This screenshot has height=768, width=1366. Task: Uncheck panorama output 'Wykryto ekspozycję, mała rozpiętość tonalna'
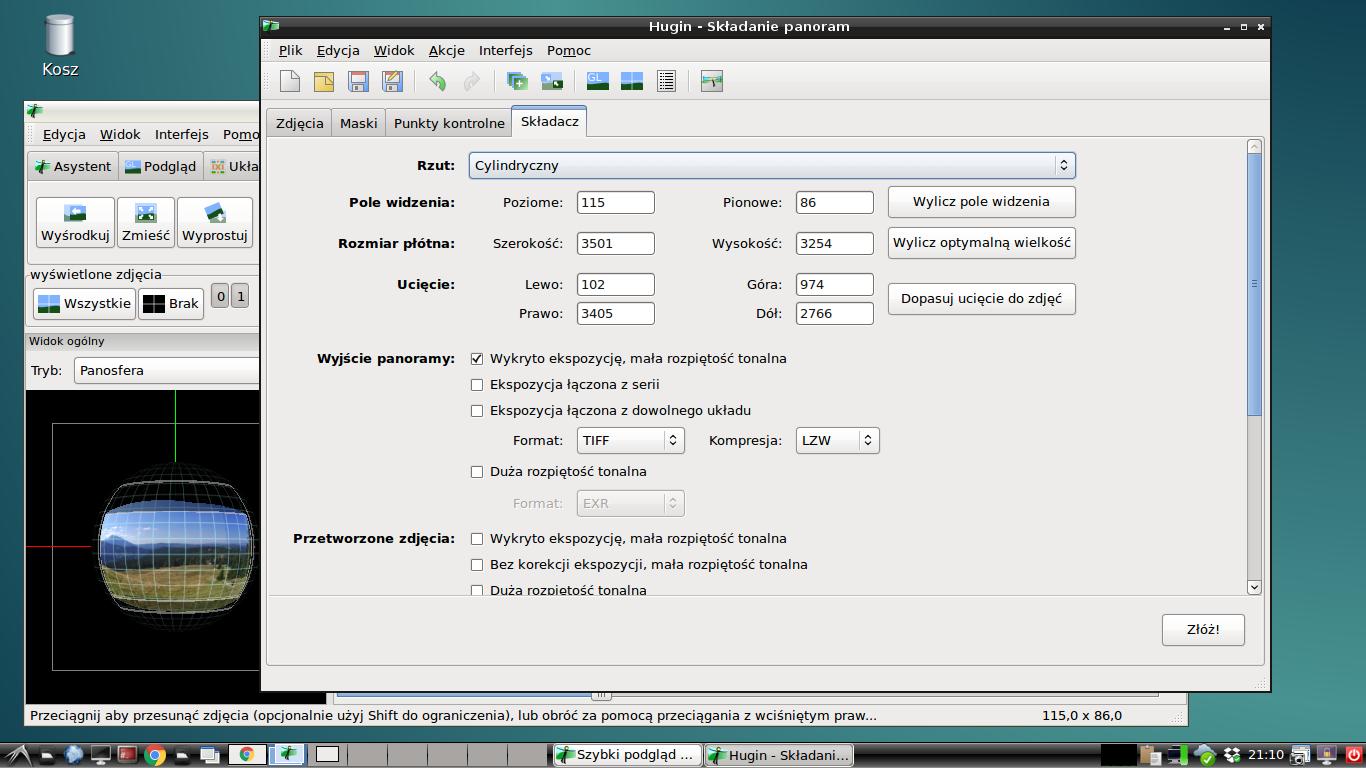[477, 359]
